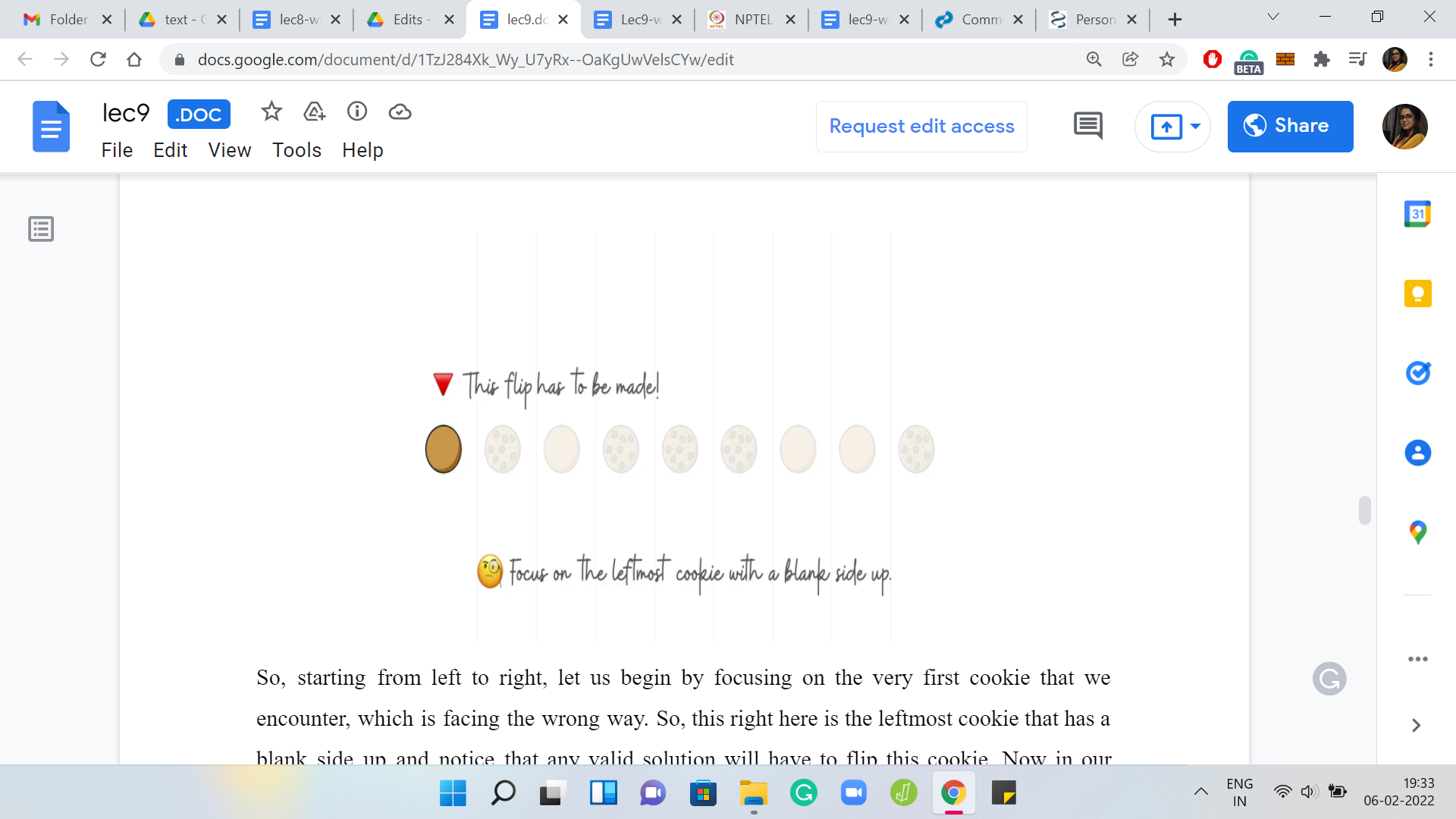Check cloud document status icon

(400, 112)
